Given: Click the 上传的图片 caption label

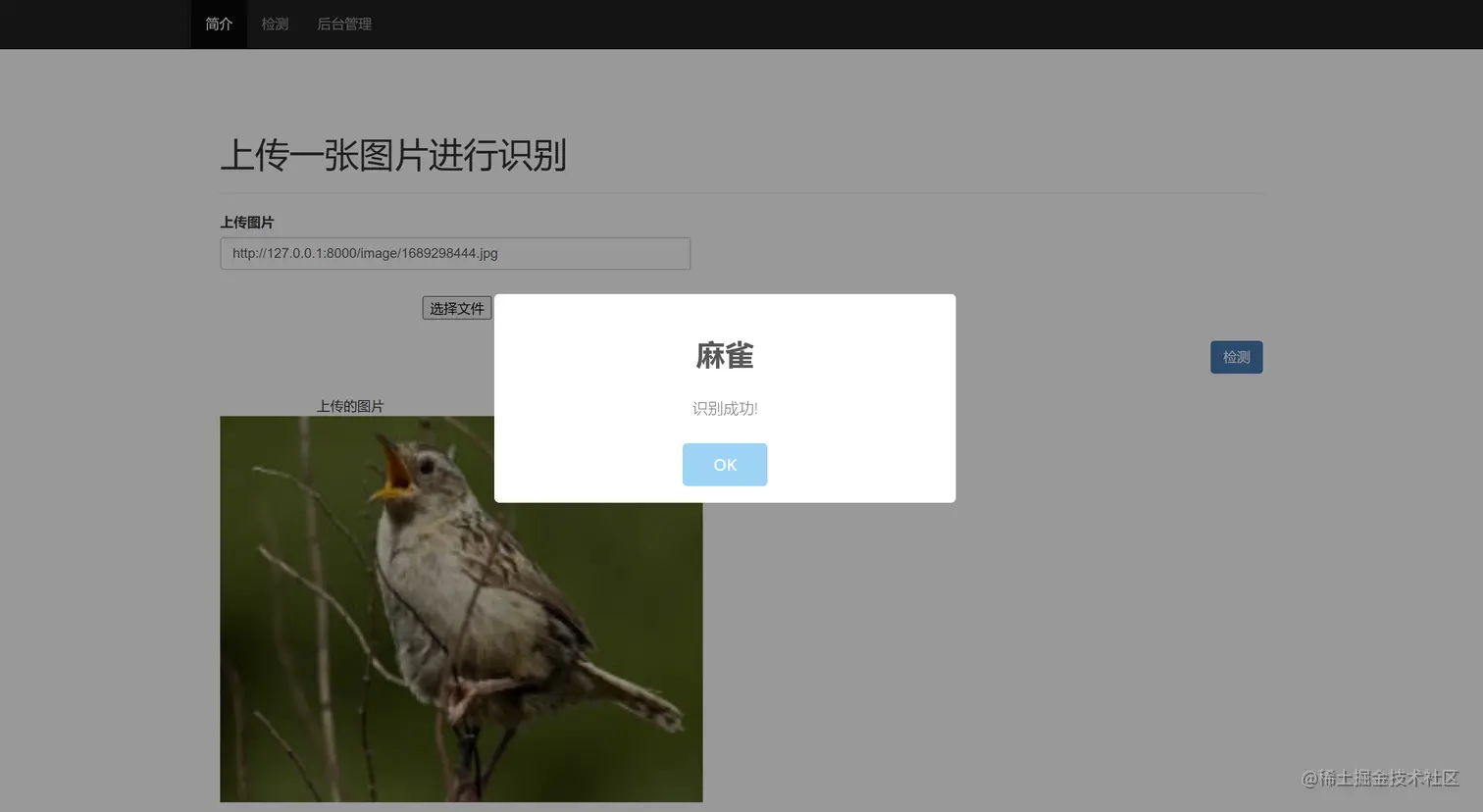Looking at the screenshot, I should coord(350,406).
